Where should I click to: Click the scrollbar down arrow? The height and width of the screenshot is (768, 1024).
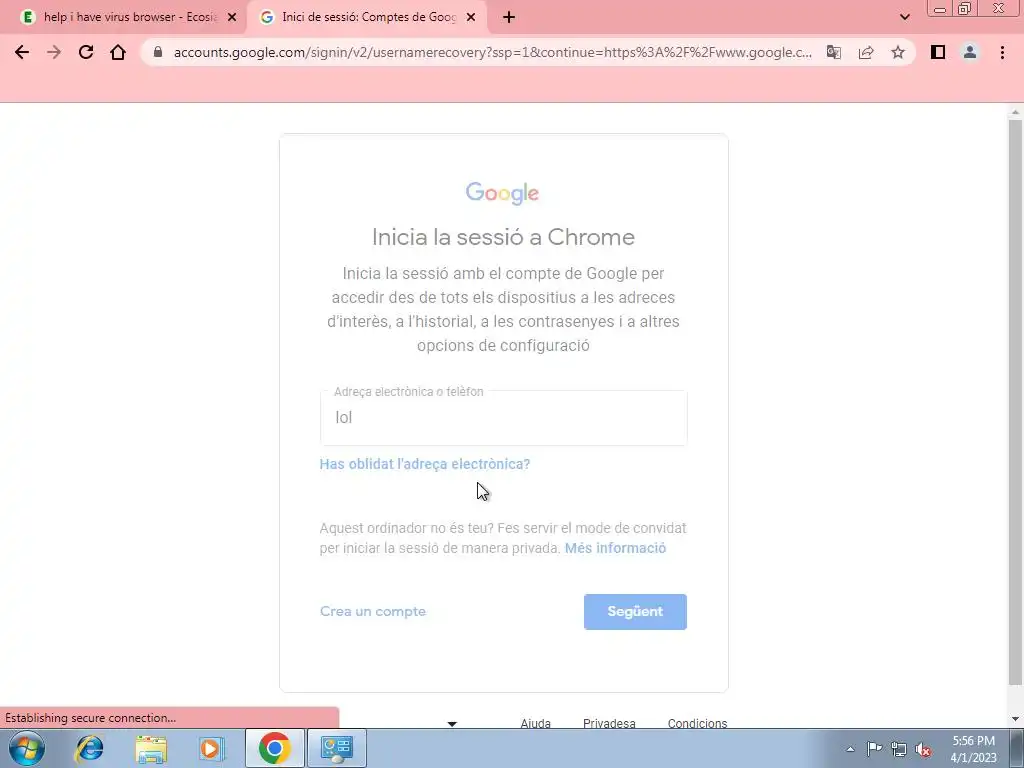1016,719
